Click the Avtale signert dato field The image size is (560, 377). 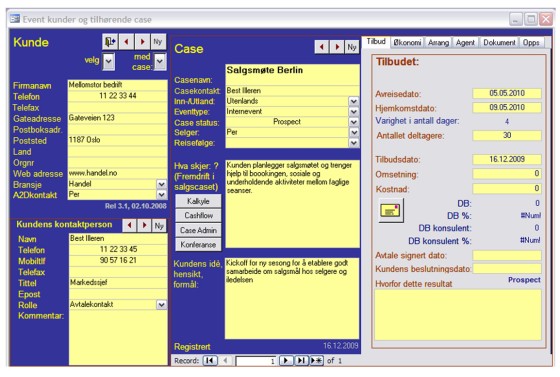pos(507,255)
